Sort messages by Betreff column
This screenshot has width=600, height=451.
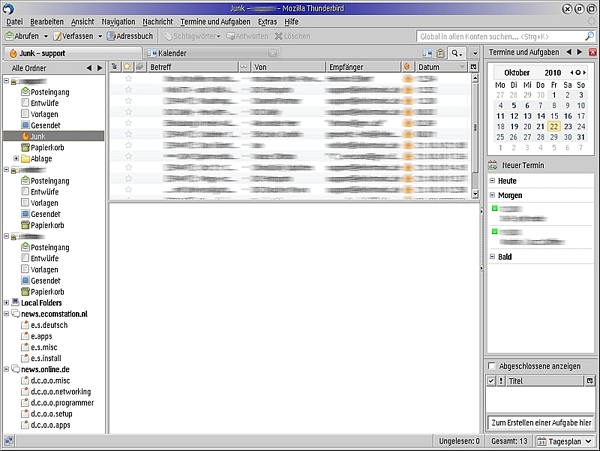click(x=190, y=67)
